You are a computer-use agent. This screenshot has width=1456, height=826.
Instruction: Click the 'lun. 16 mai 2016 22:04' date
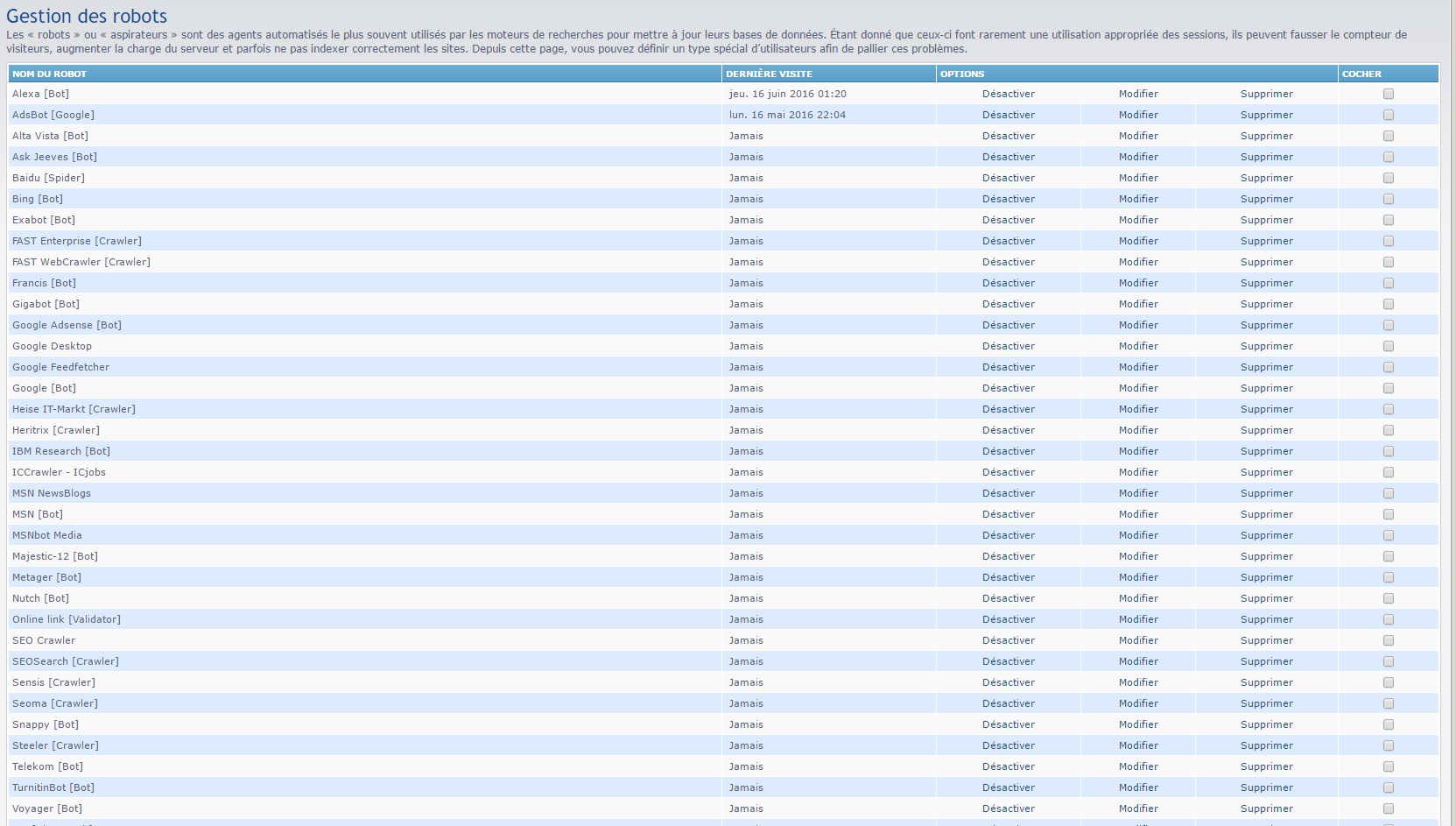tap(787, 115)
